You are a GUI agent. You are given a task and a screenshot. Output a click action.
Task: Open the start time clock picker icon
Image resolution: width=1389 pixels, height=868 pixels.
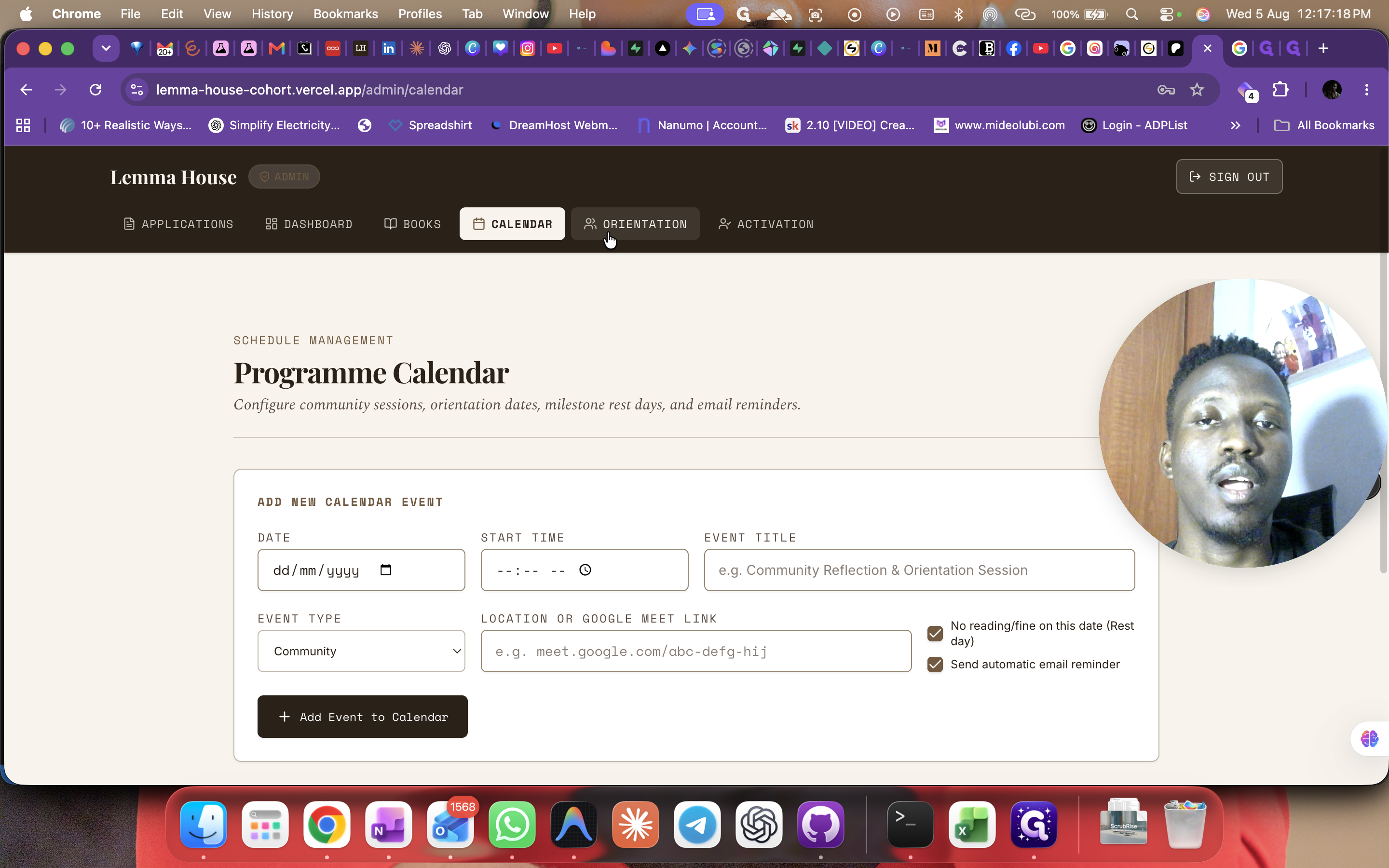pos(585,570)
